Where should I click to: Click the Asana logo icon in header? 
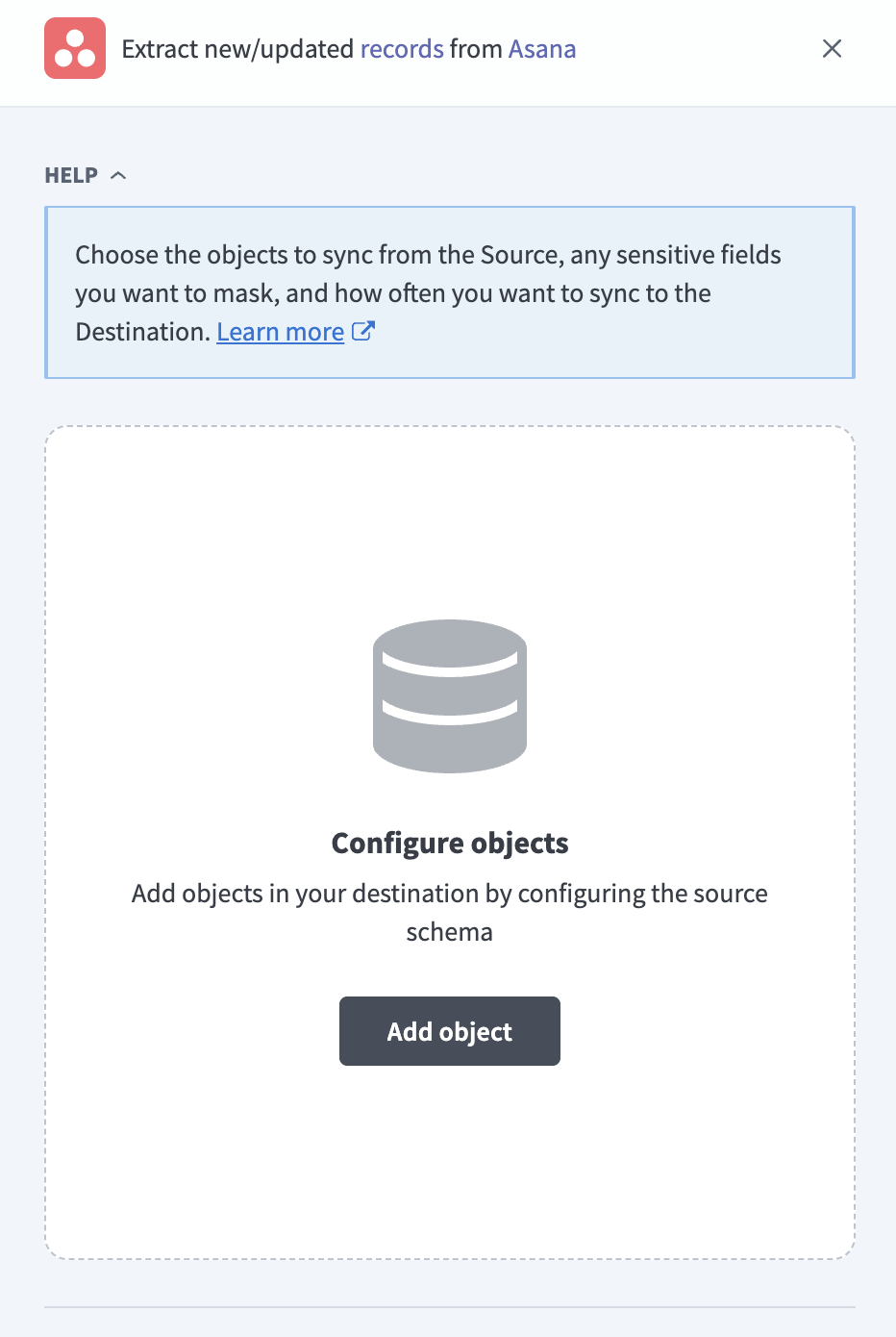tap(75, 48)
